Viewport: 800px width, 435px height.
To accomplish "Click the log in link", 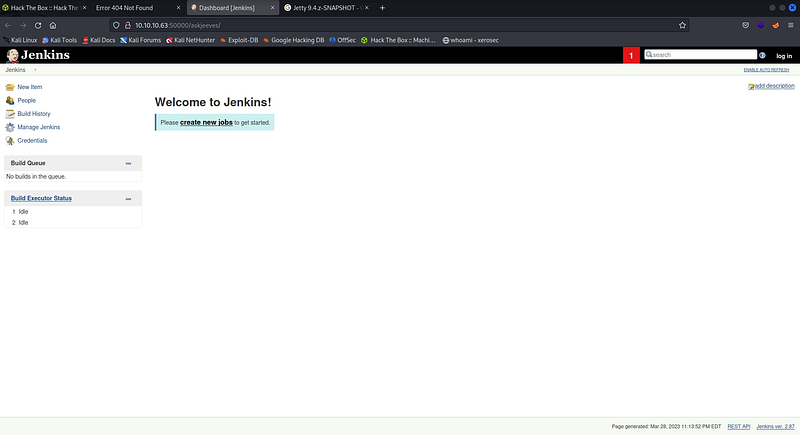I will pos(784,56).
